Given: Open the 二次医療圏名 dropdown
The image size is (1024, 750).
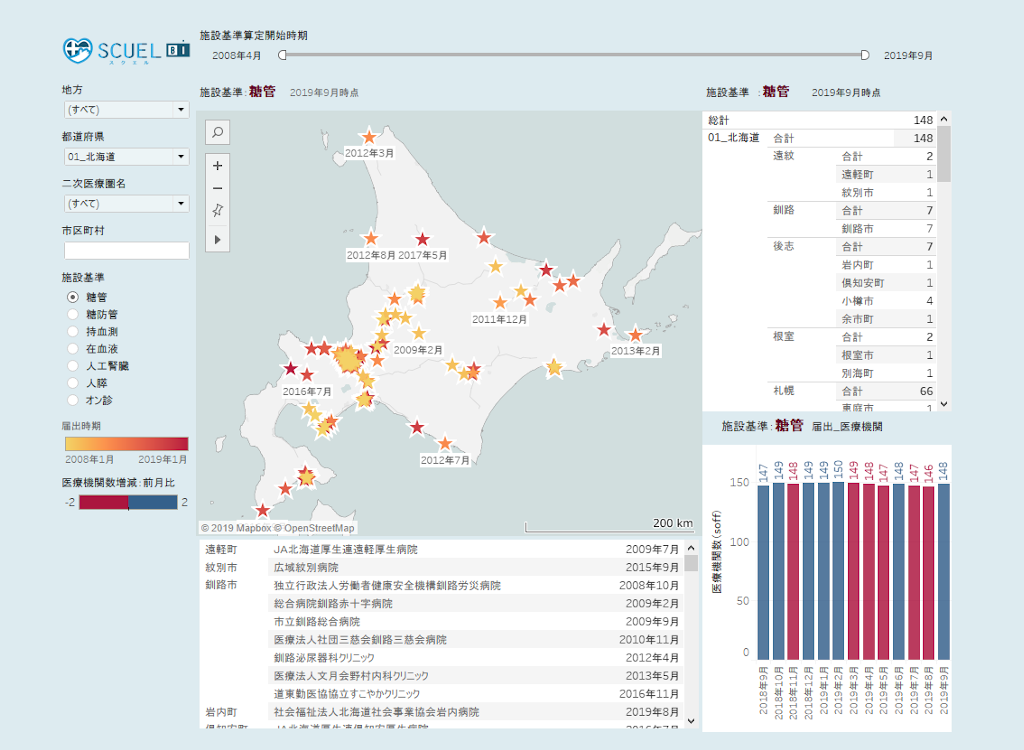Looking at the screenshot, I should pos(126,203).
